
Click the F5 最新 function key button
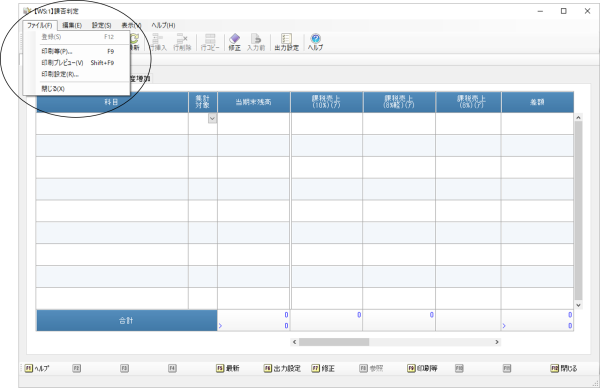228,368
